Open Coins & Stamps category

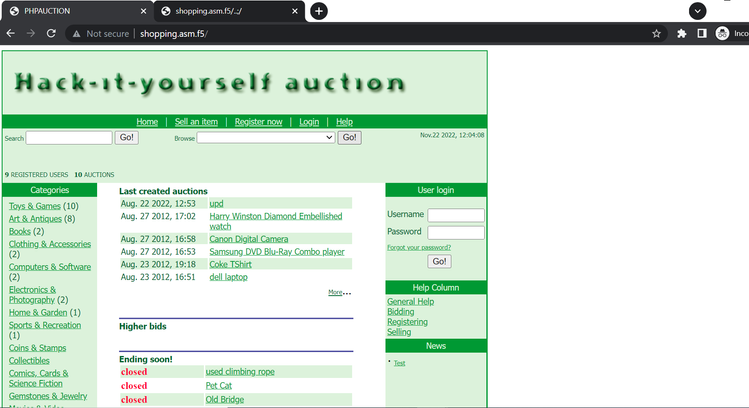pos(37,348)
